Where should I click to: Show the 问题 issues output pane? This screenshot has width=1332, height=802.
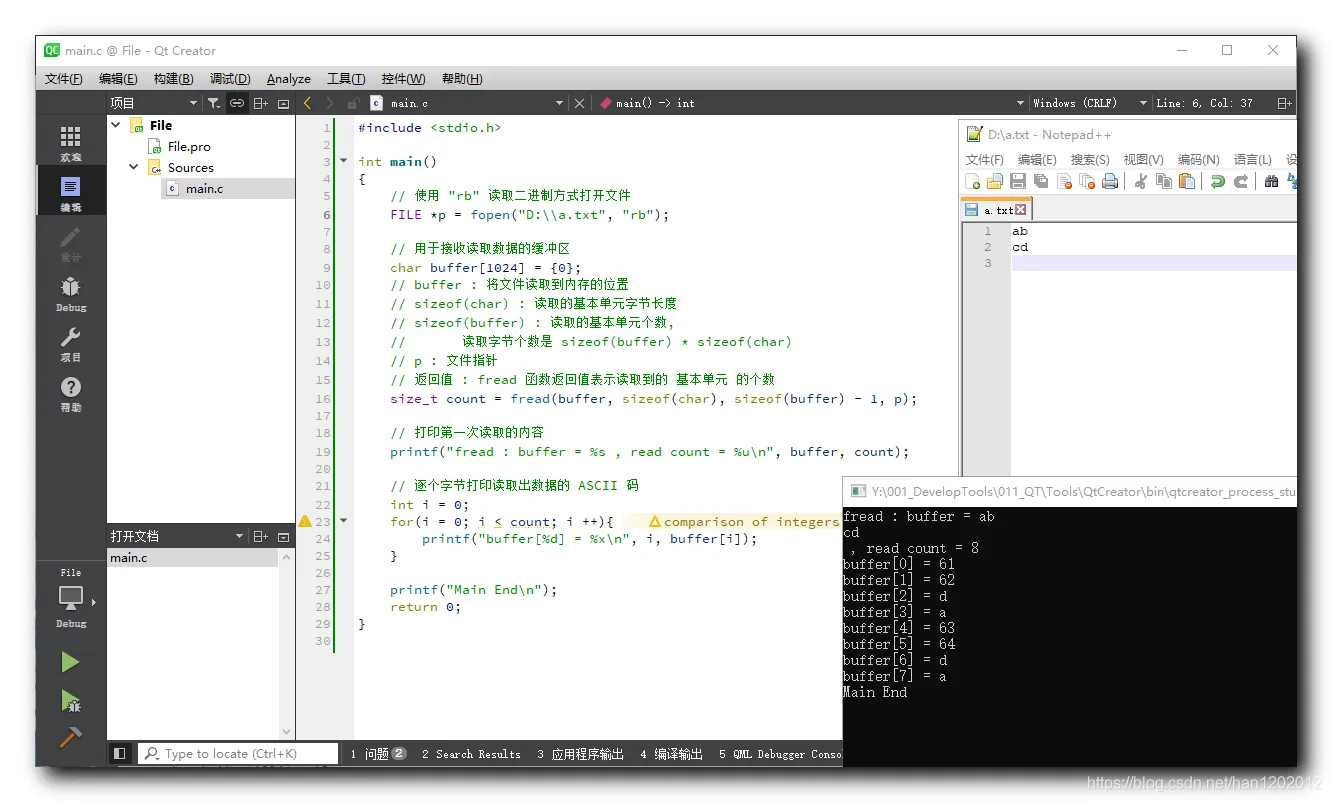coord(378,754)
